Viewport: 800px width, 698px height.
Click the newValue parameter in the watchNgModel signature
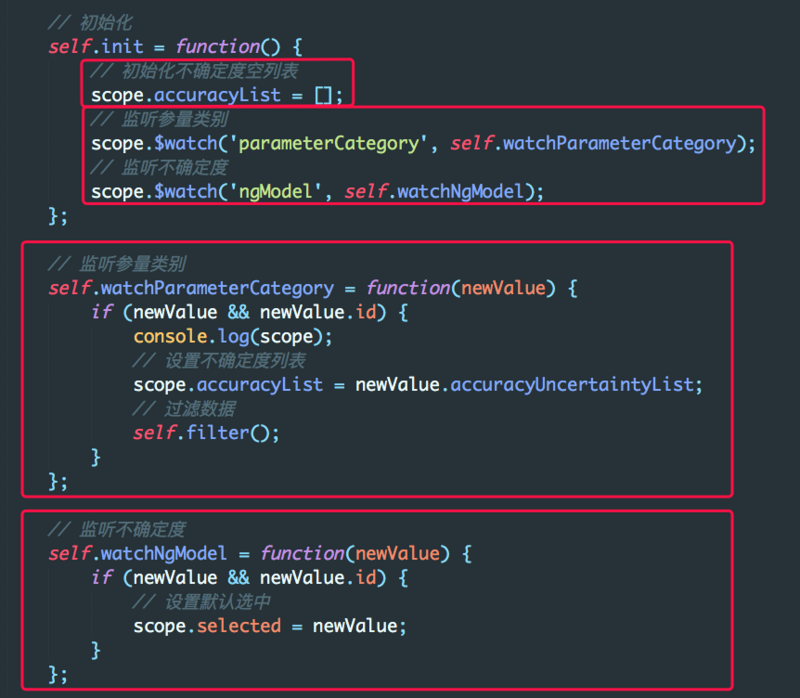(398, 553)
